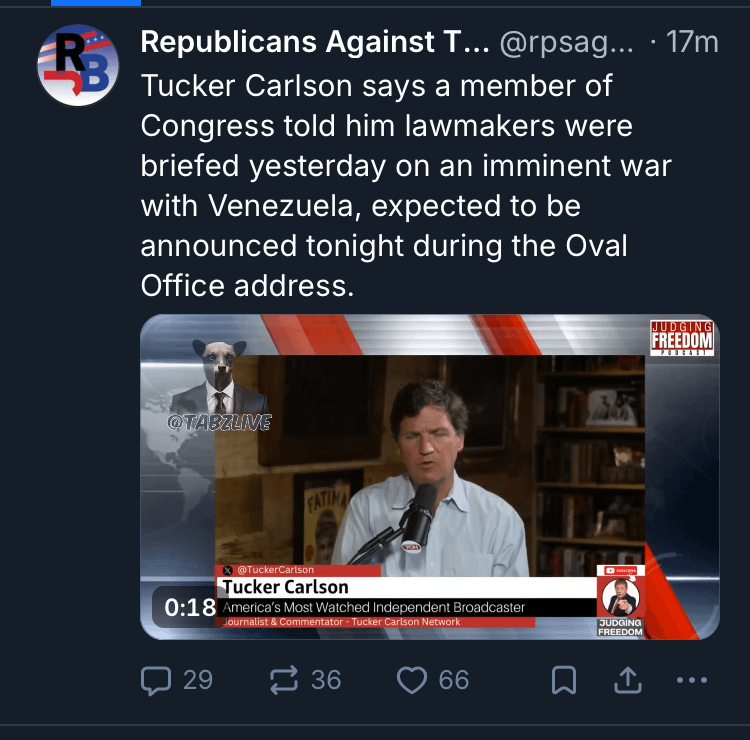The width and height of the screenshot is (750, 740).
Task: View the 29 replies count
Action: [x=197, y=681]
